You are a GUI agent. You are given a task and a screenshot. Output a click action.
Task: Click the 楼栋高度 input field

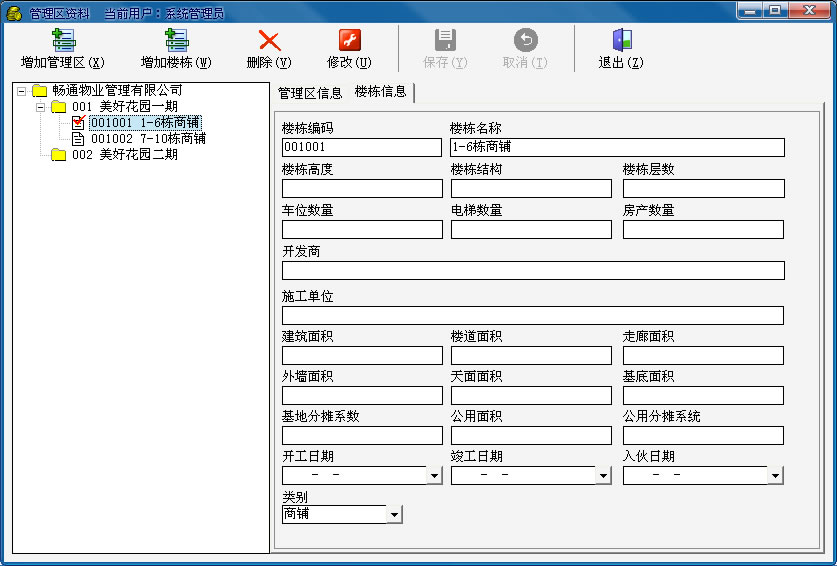coord(362,188)
